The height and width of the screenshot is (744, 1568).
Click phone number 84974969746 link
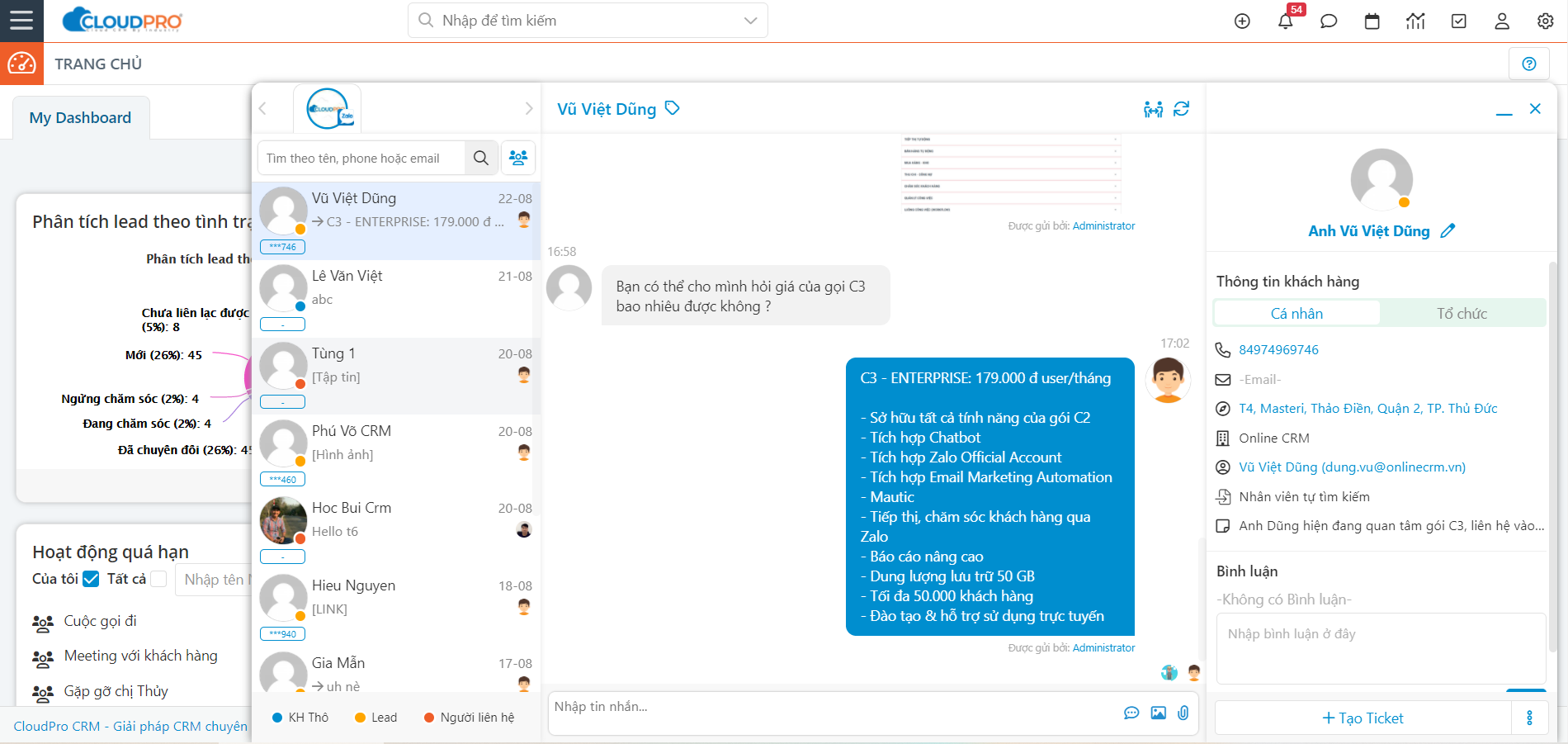click(1278, 350)
